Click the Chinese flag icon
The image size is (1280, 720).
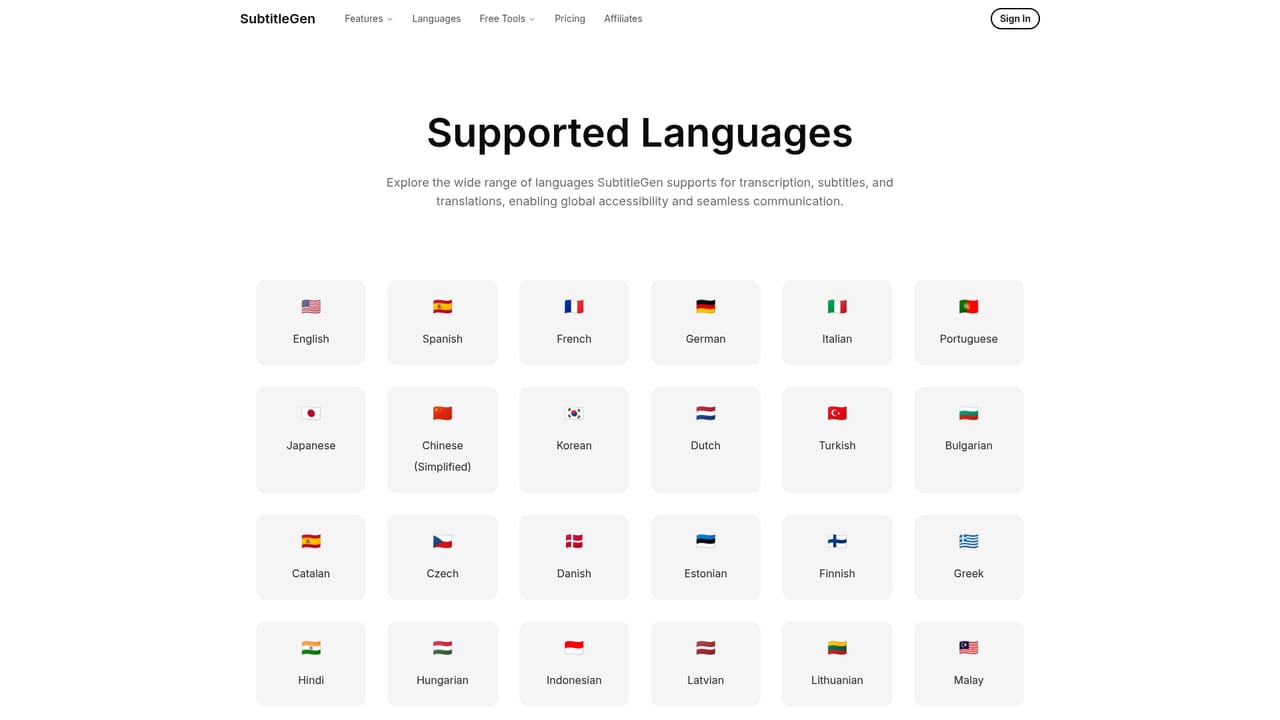[x=442, y=413]
